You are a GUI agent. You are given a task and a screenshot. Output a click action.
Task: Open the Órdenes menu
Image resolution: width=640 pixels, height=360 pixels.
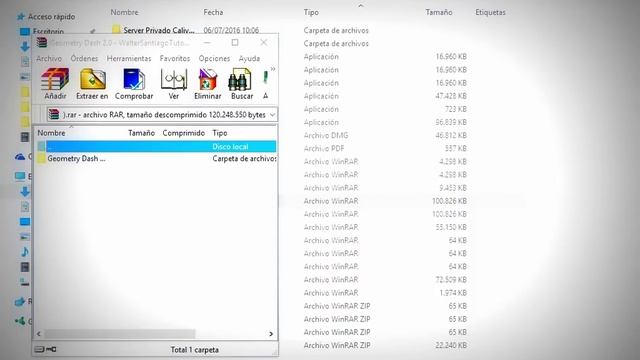(x=84, y=58)
